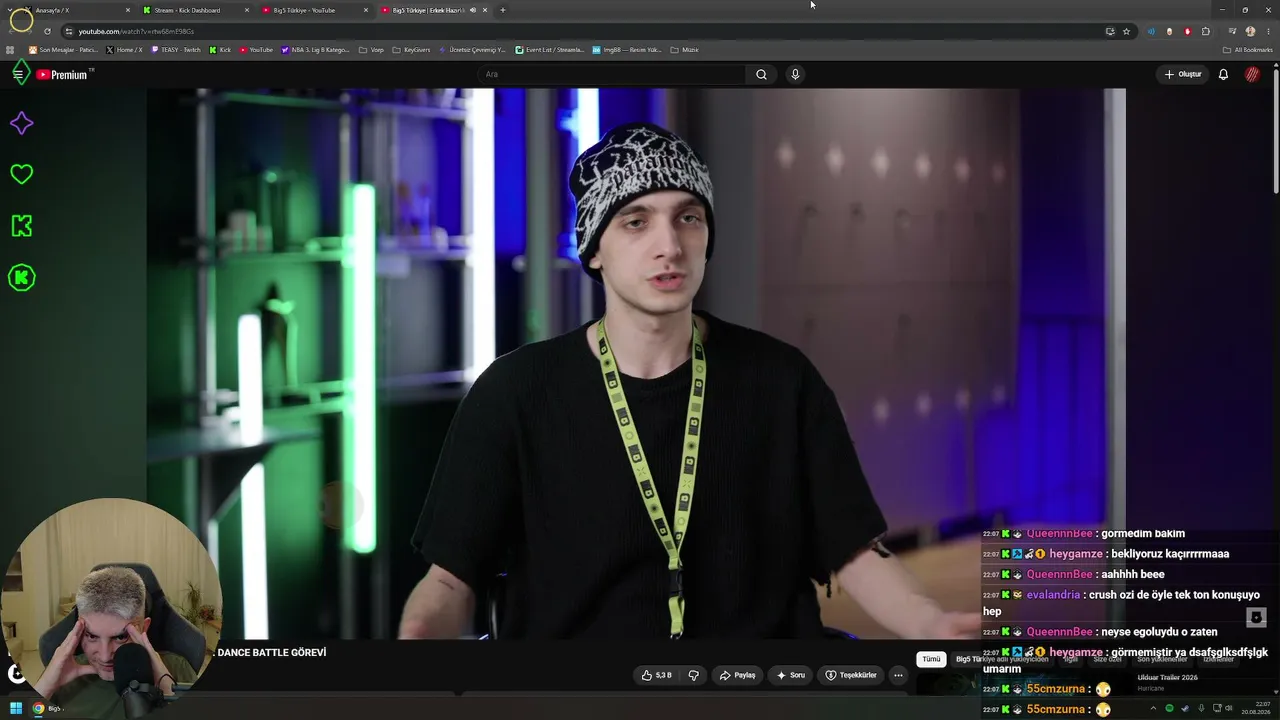Open the Chrome profile avatar
The image size is (1280, 720).
click(1250, 31)
